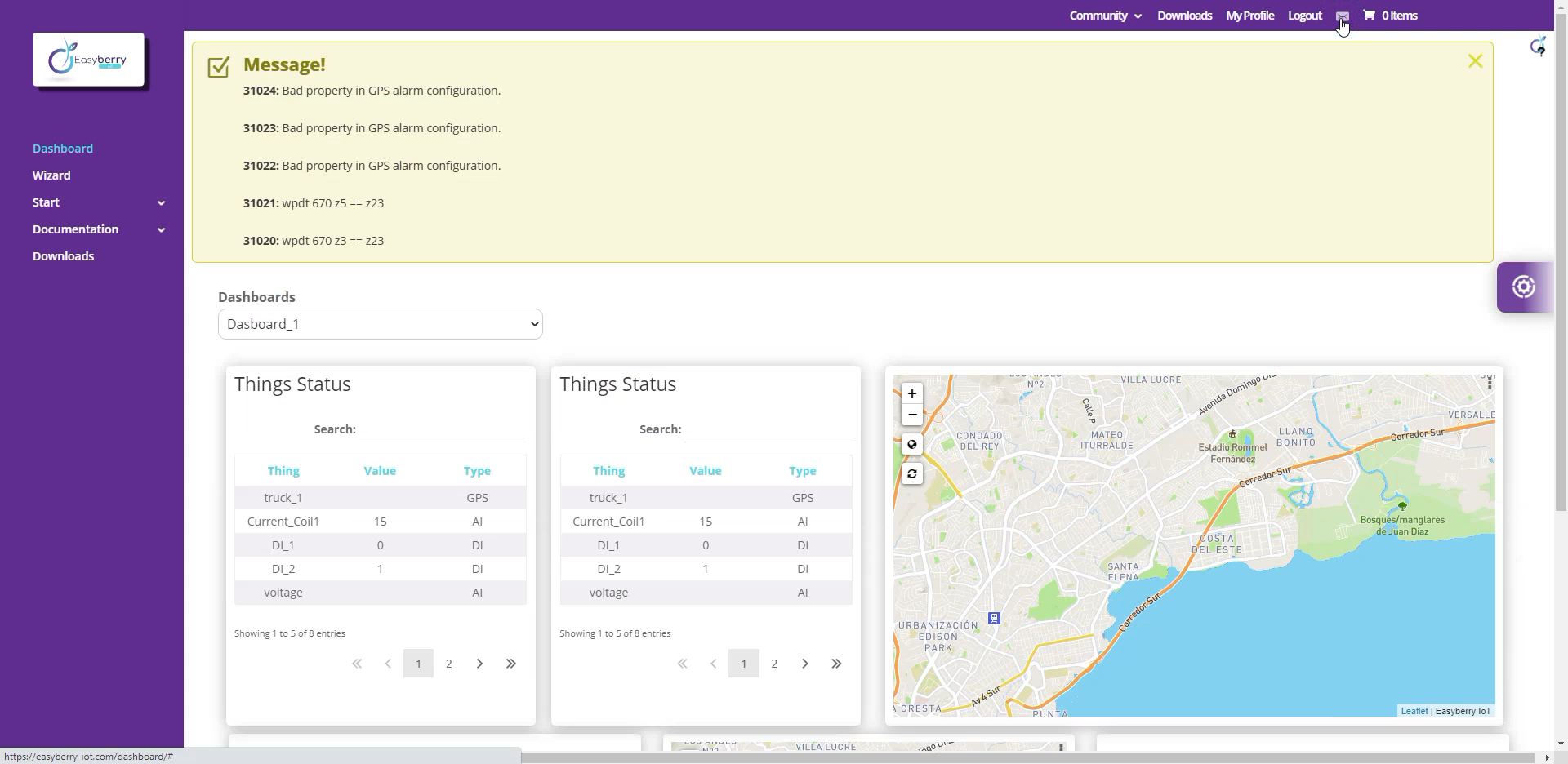Select truck_1 row in left table
1568x764 pixels.
381,498
